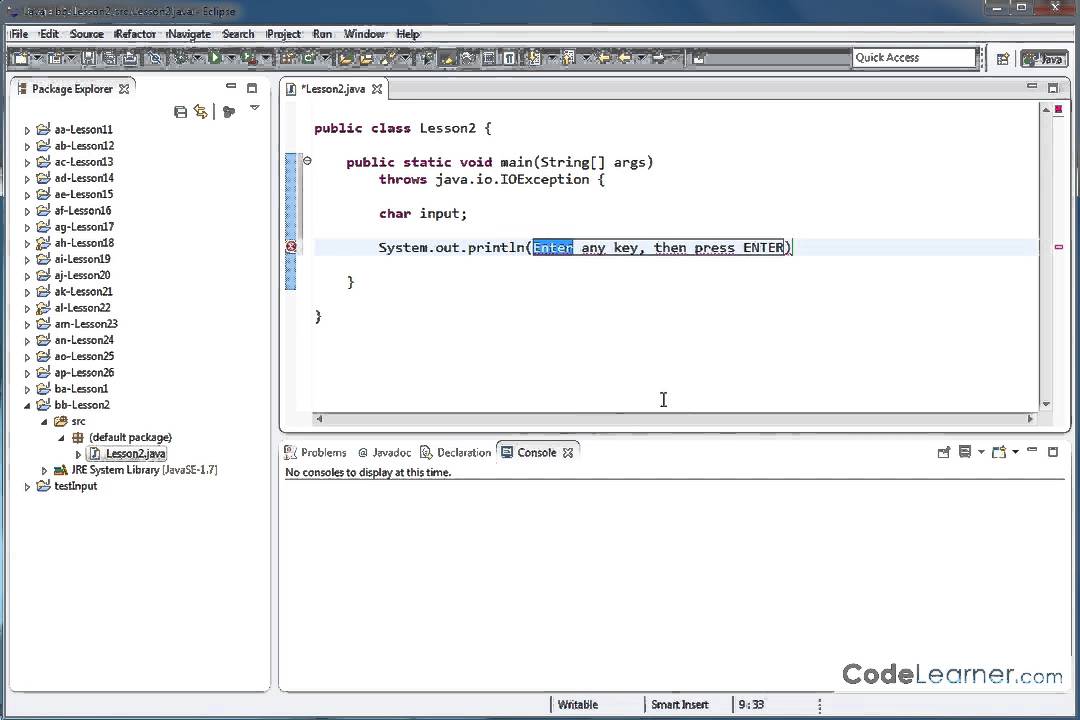Click the editor vertical scroll down arrow
Image resolution: width=1080 pixels, height=720 pixels.
click(1046, 404)
